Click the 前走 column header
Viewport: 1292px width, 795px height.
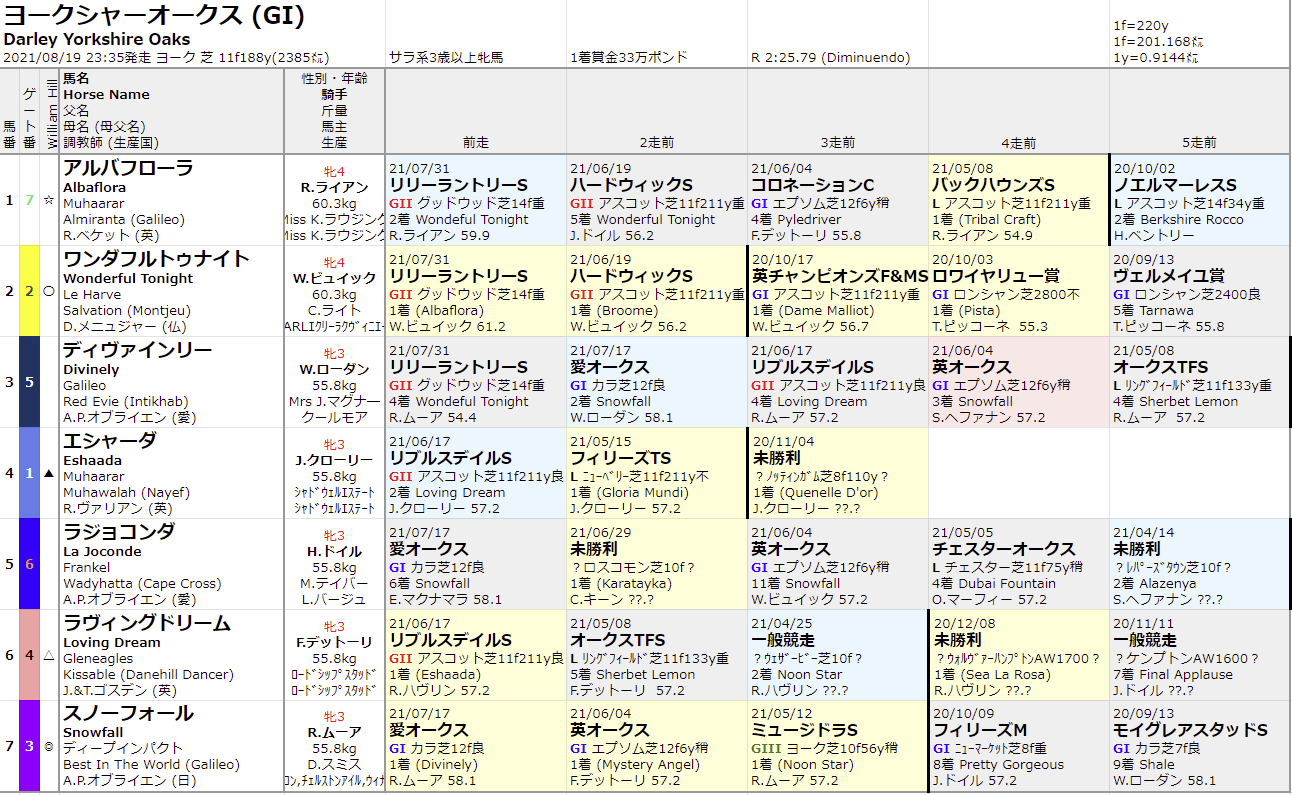click(x=476, y=143)
